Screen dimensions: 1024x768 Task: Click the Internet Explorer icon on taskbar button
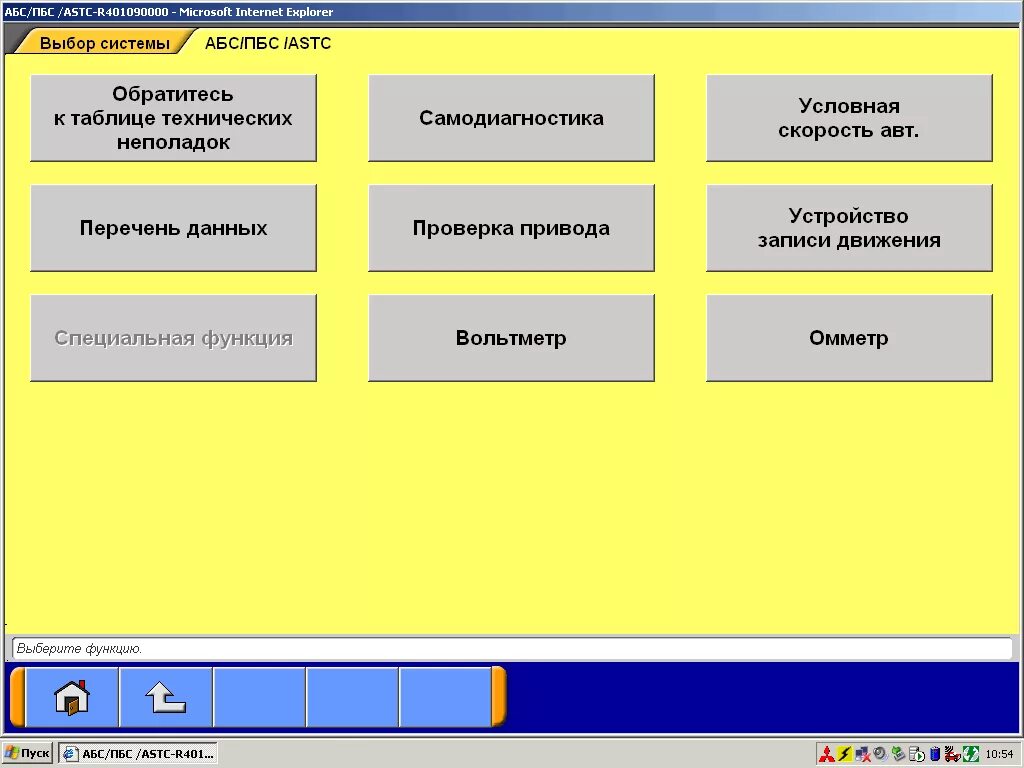coord(69,754)
